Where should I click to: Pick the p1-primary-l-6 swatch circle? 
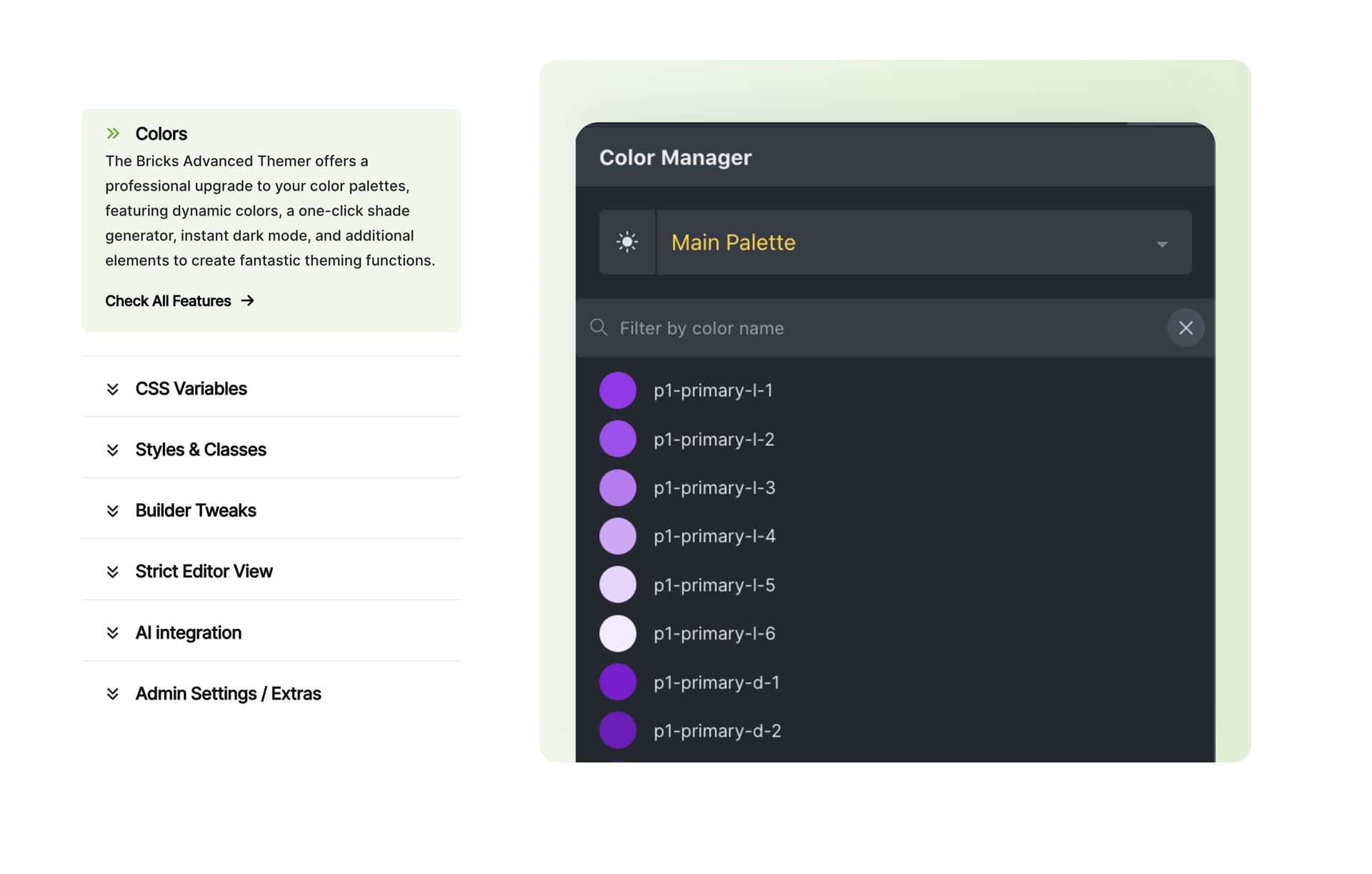(x=617, y=633)
